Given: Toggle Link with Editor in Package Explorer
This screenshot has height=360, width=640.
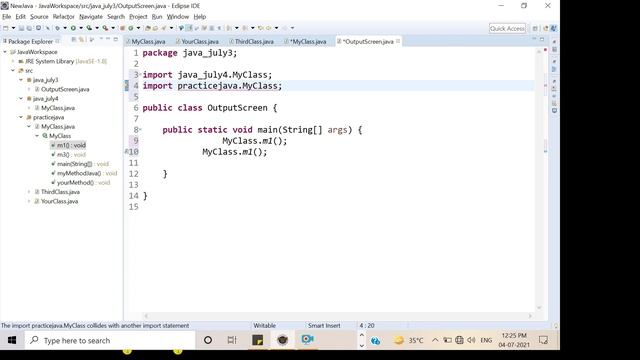Looking at the screenshot, I should (82, 39).
